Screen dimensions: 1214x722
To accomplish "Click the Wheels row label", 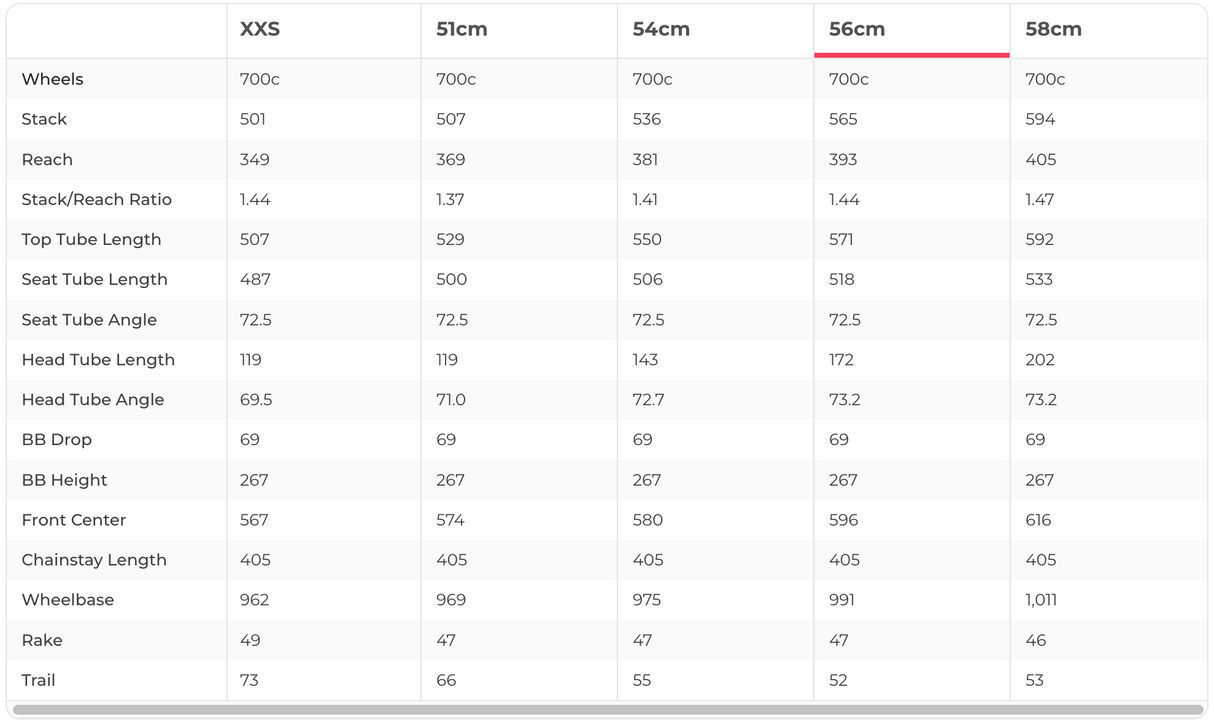I will tap(52, 79).
